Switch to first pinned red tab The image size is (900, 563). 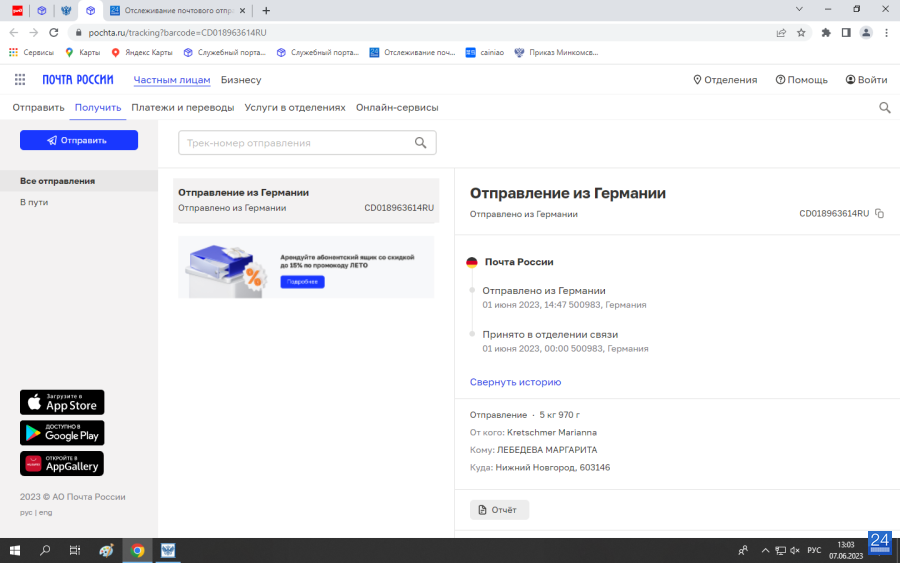(17, 10)
